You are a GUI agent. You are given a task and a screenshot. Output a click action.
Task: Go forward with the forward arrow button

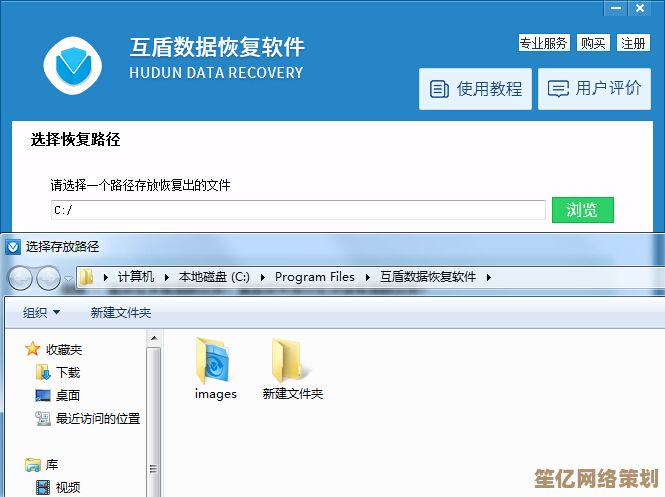(48, 278)
